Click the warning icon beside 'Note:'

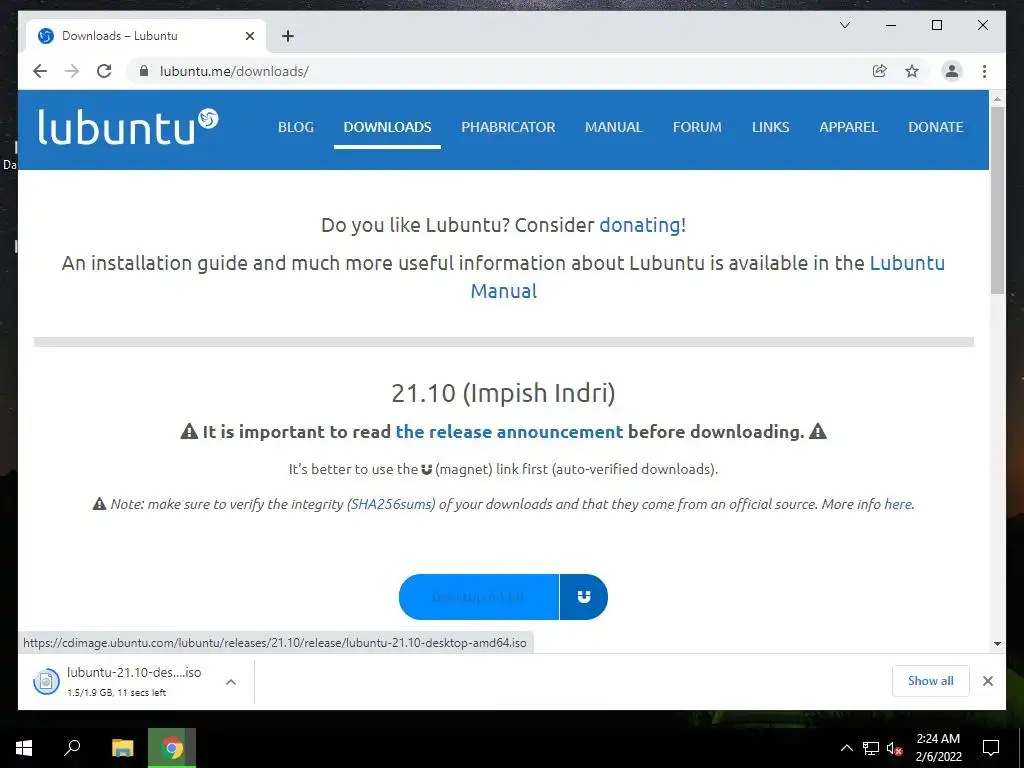coord(99,504)
